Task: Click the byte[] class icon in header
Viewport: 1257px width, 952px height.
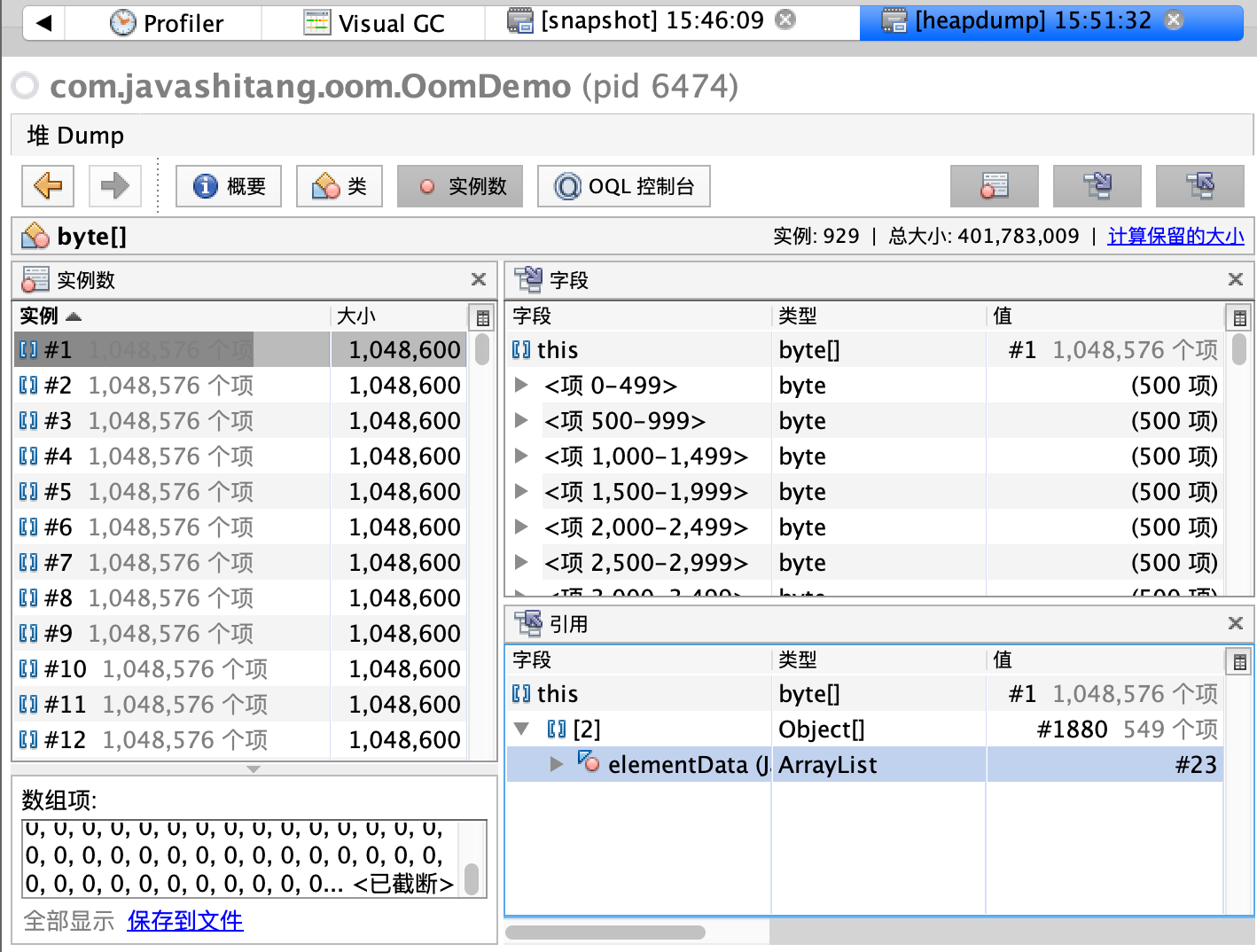Action: 35,236
